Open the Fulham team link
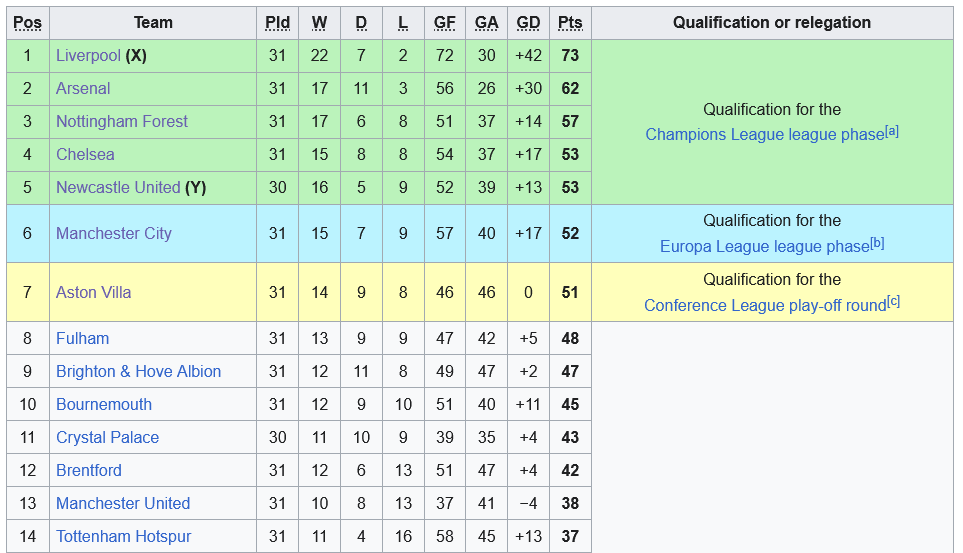 (x=82, y=339)
